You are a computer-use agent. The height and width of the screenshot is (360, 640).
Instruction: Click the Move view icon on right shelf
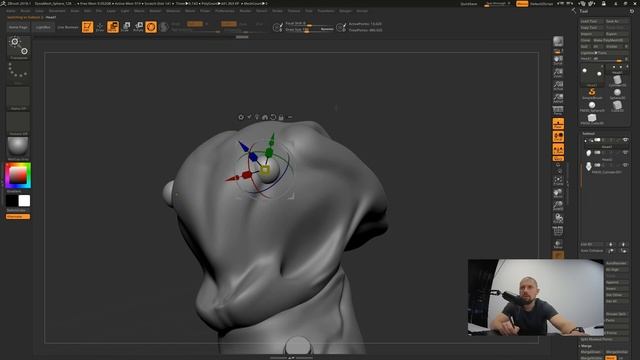point(558,193)
